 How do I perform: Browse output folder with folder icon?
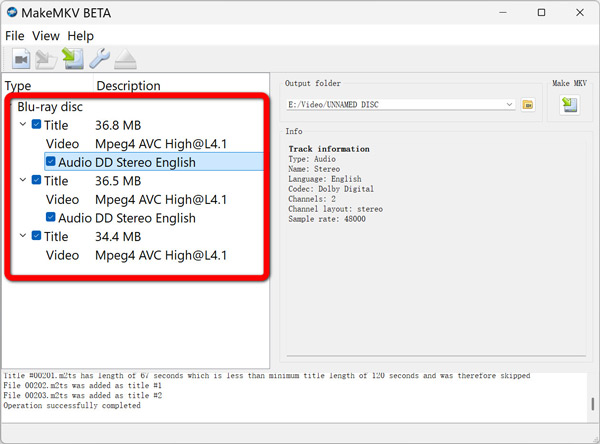528,104
